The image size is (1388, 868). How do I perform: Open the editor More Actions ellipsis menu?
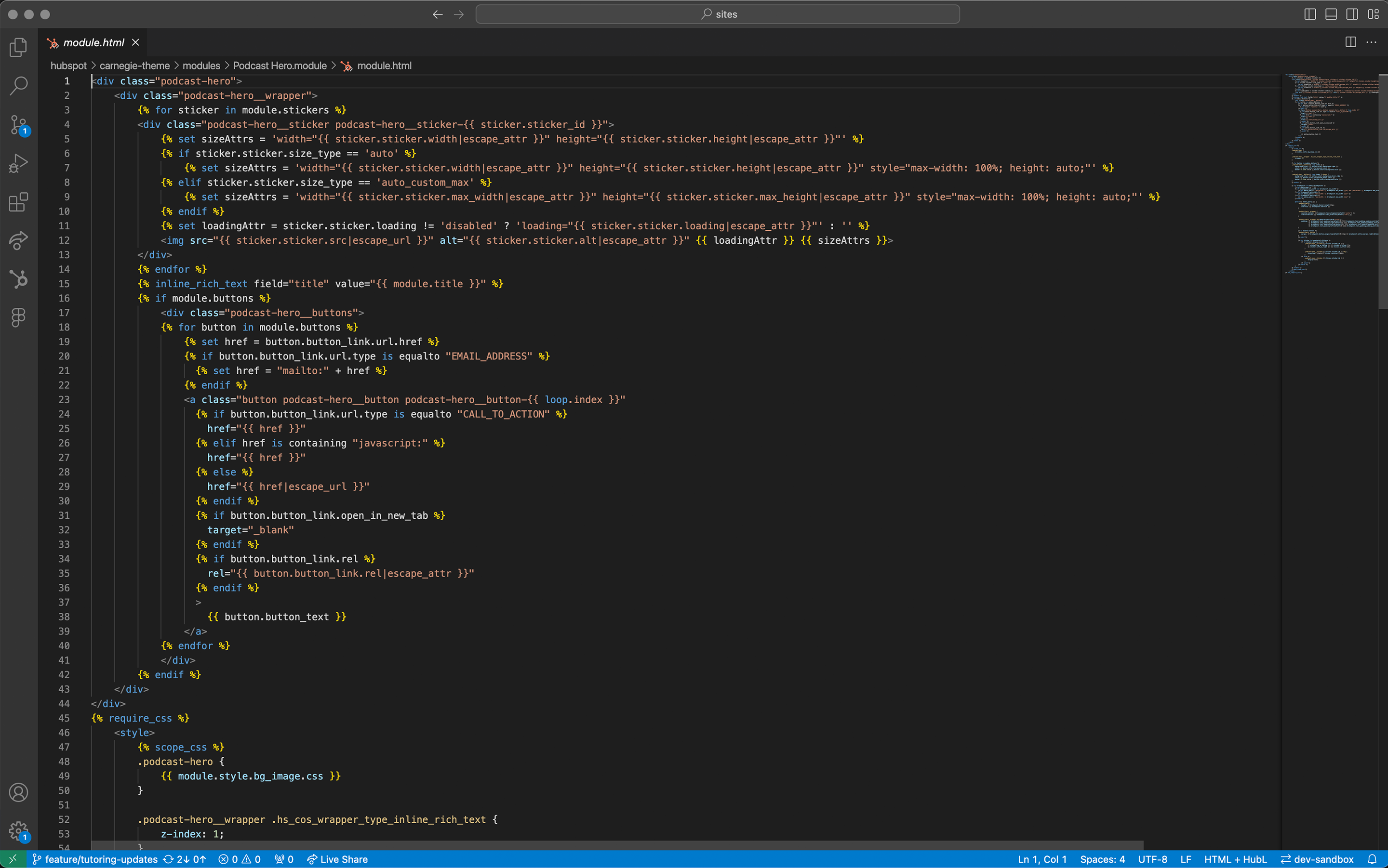pyautogui.click(x=1371, y=42)
